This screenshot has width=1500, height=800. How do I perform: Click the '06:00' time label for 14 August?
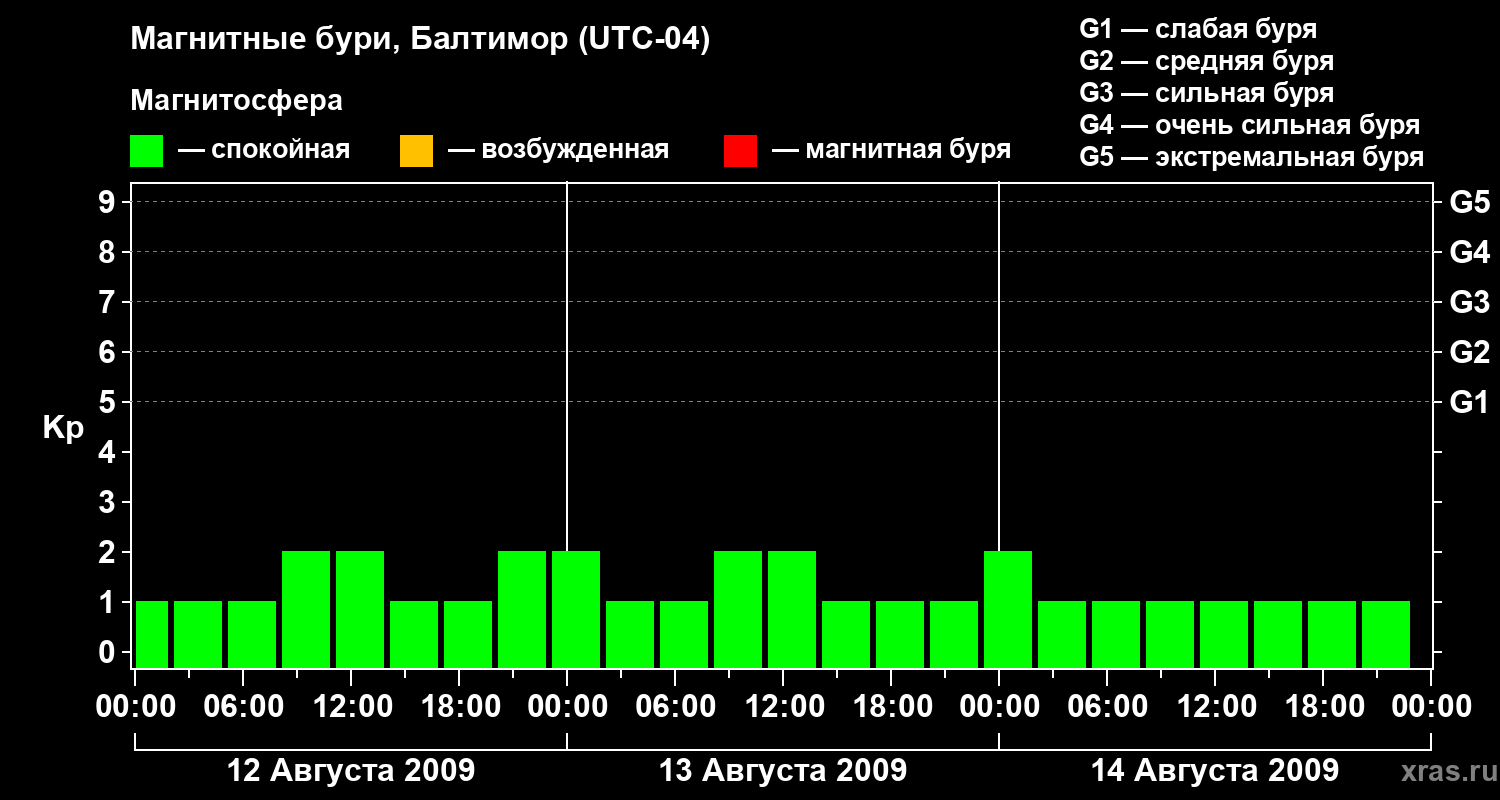1107,706
